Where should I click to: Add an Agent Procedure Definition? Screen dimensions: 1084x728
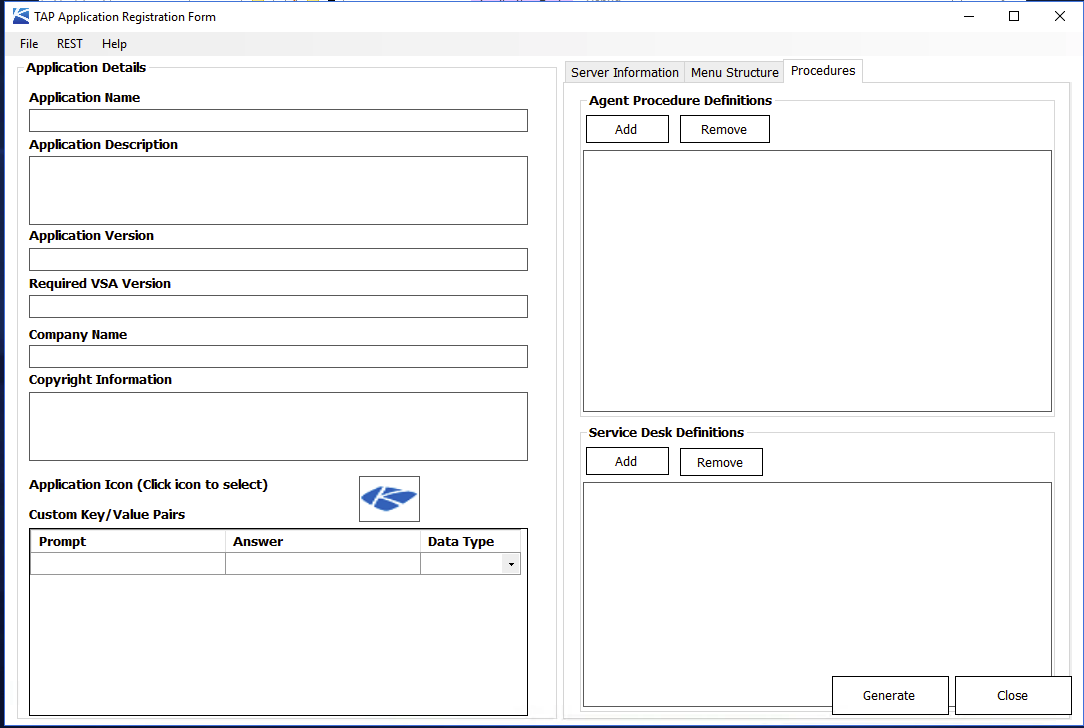[627, 129]
